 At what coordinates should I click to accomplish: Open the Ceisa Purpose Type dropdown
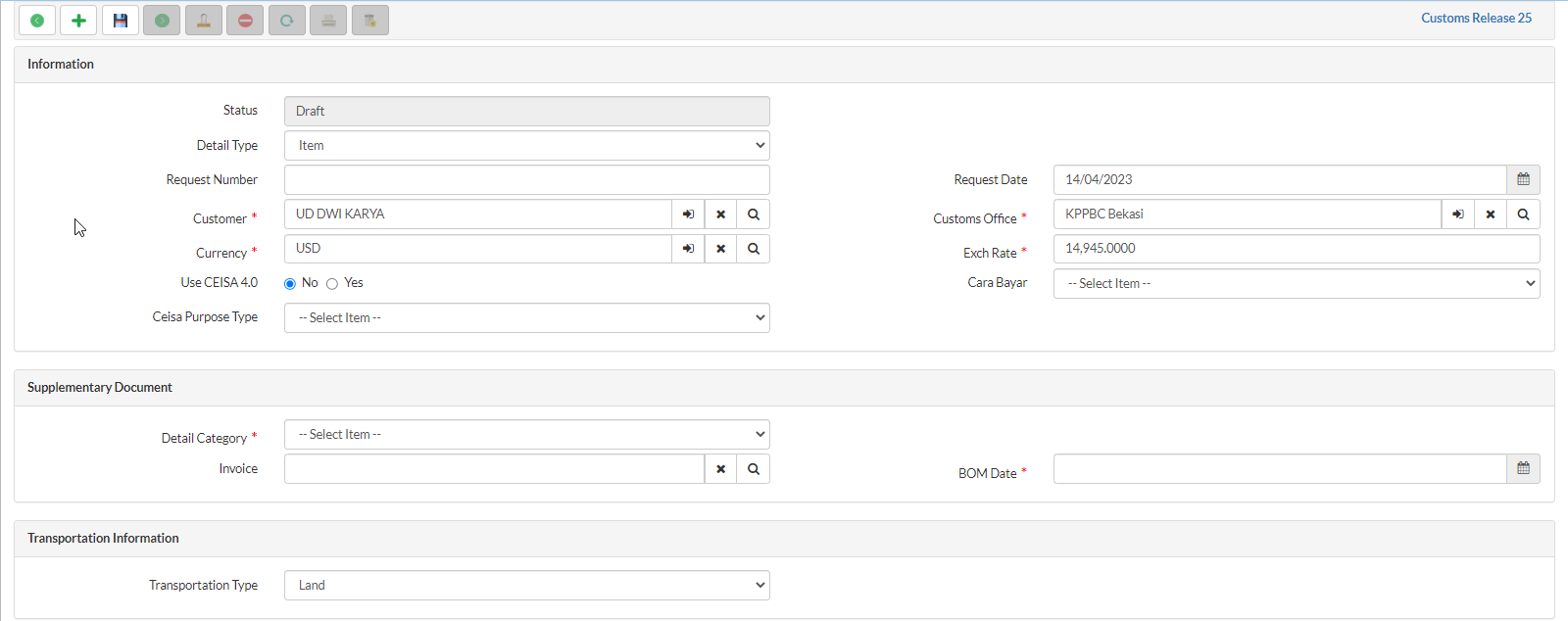tap(526, 318)
